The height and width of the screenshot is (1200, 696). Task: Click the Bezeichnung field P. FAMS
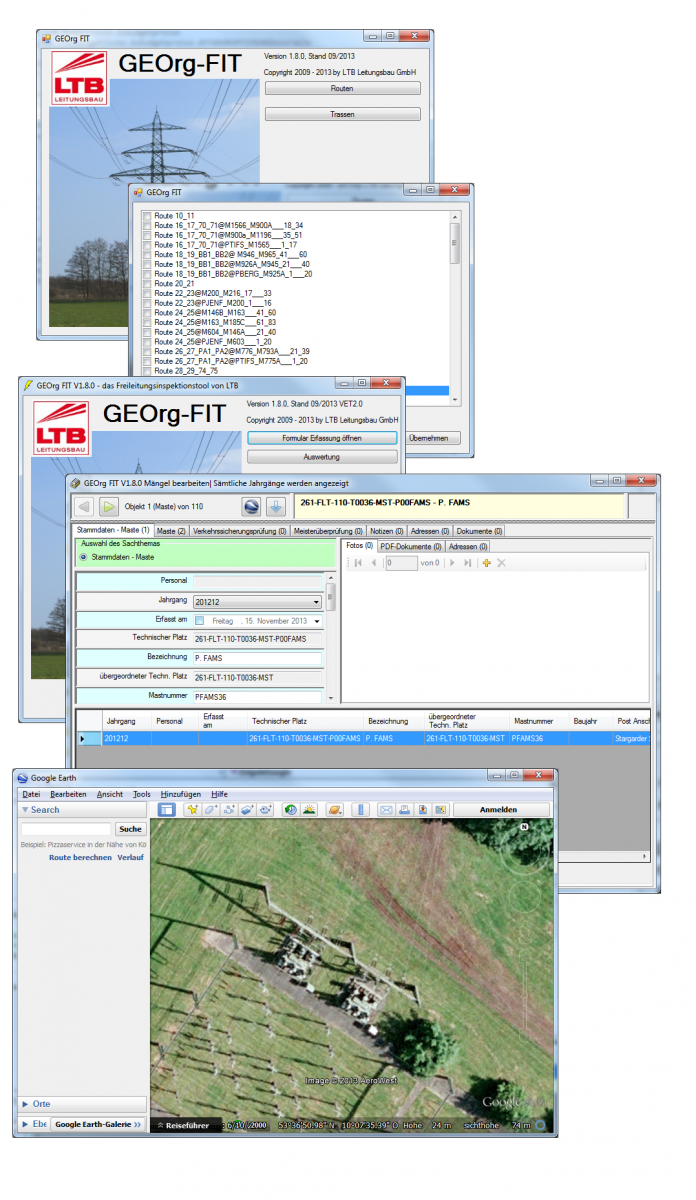point(258,658)
